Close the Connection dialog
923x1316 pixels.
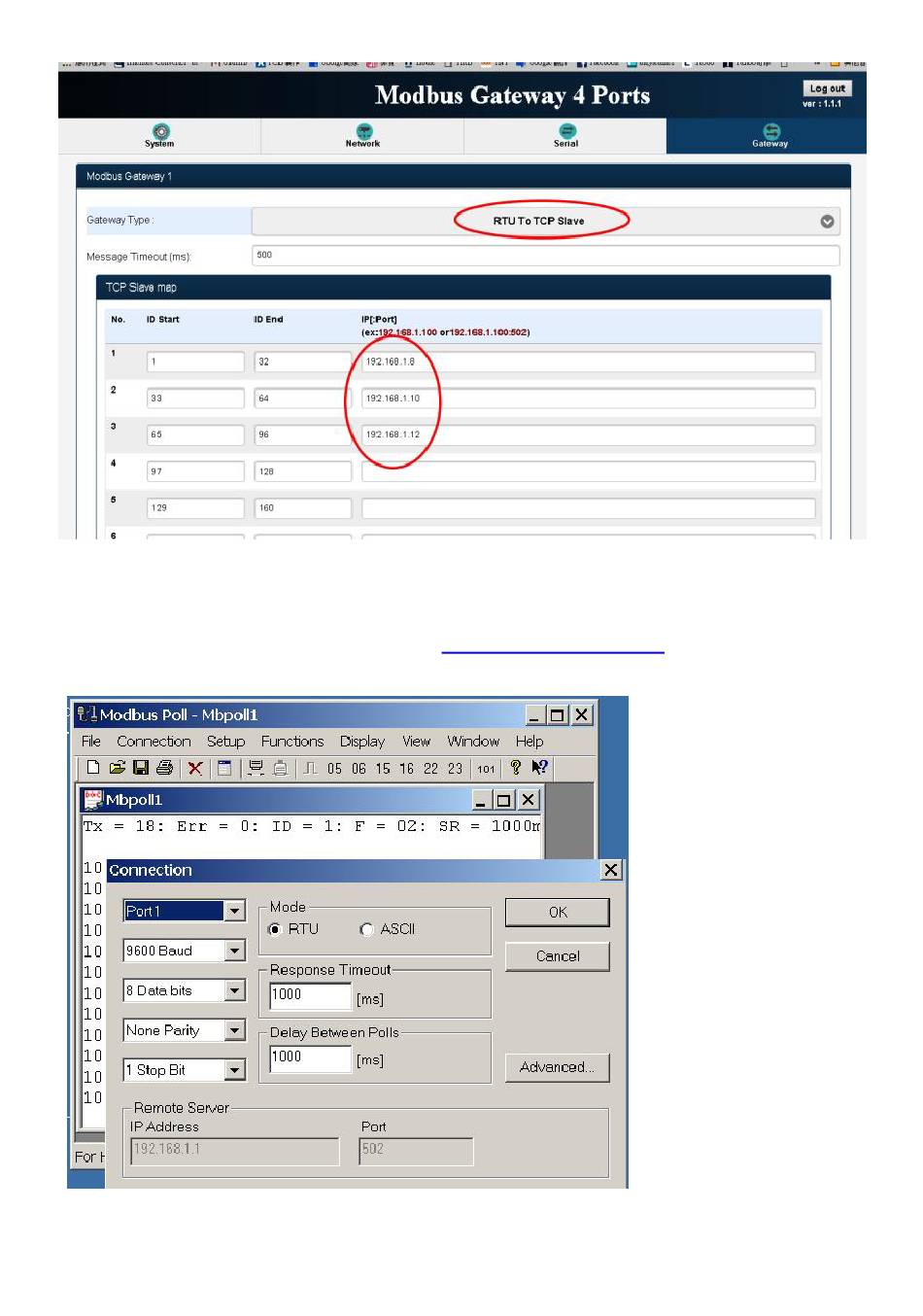(610, 870)
